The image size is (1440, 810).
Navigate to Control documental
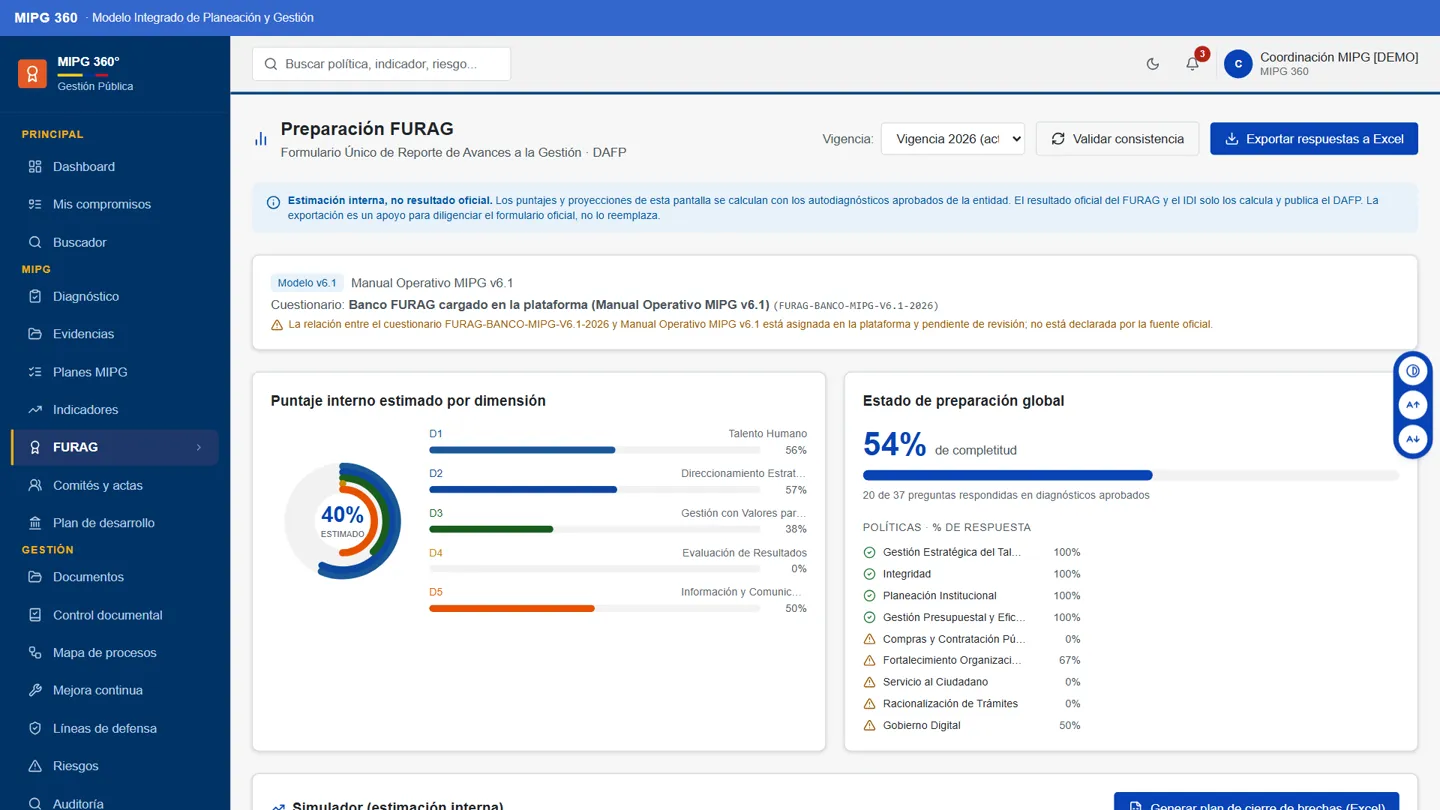115,615
